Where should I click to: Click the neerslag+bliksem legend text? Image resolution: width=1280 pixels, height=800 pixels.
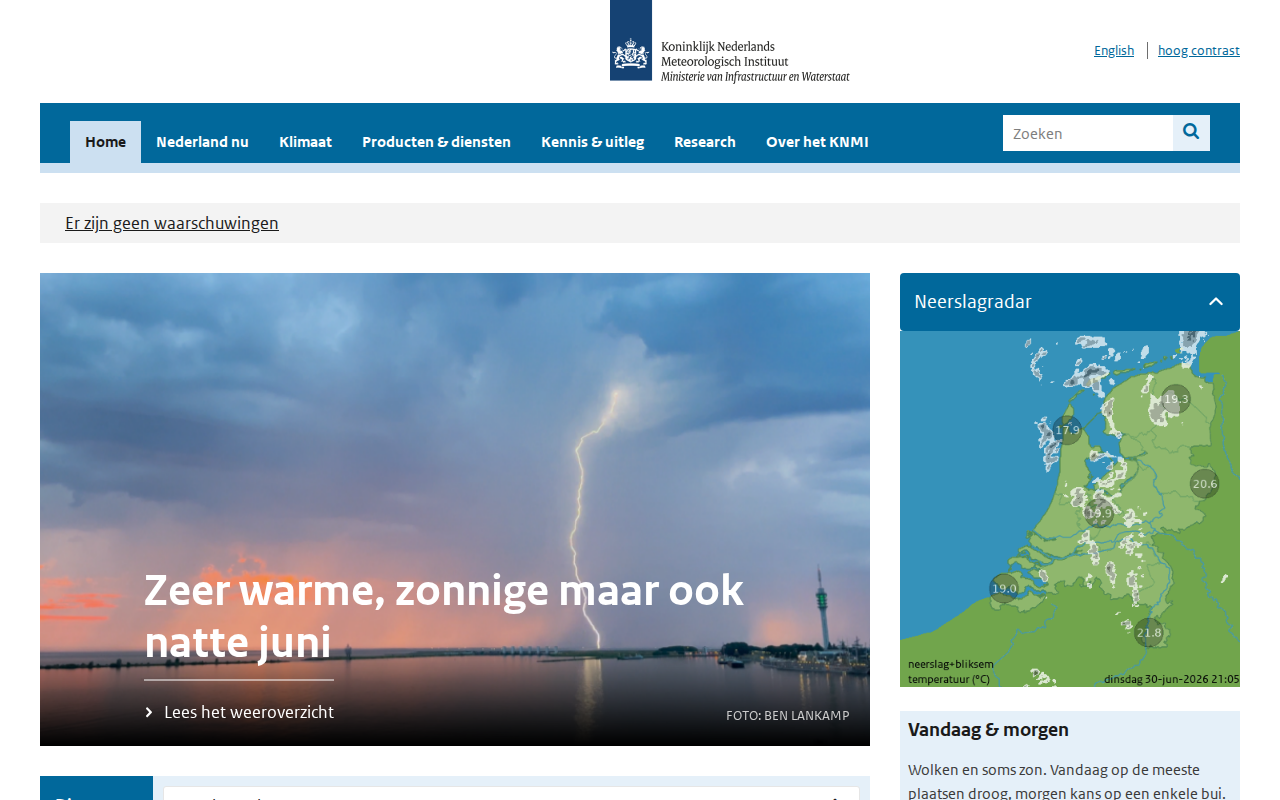coord(951,664)
